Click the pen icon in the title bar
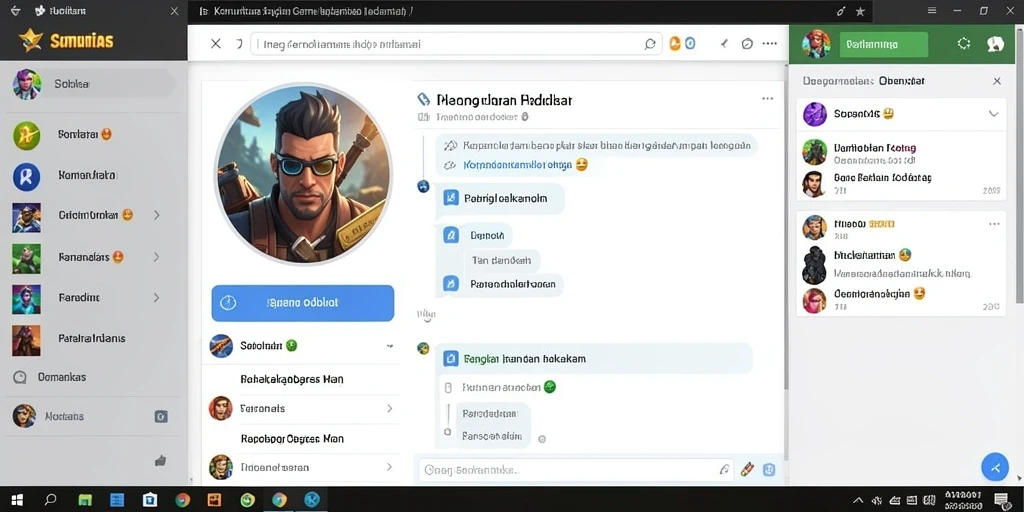The height and width of the screenshot is (512, 1024). coord(841,11)
